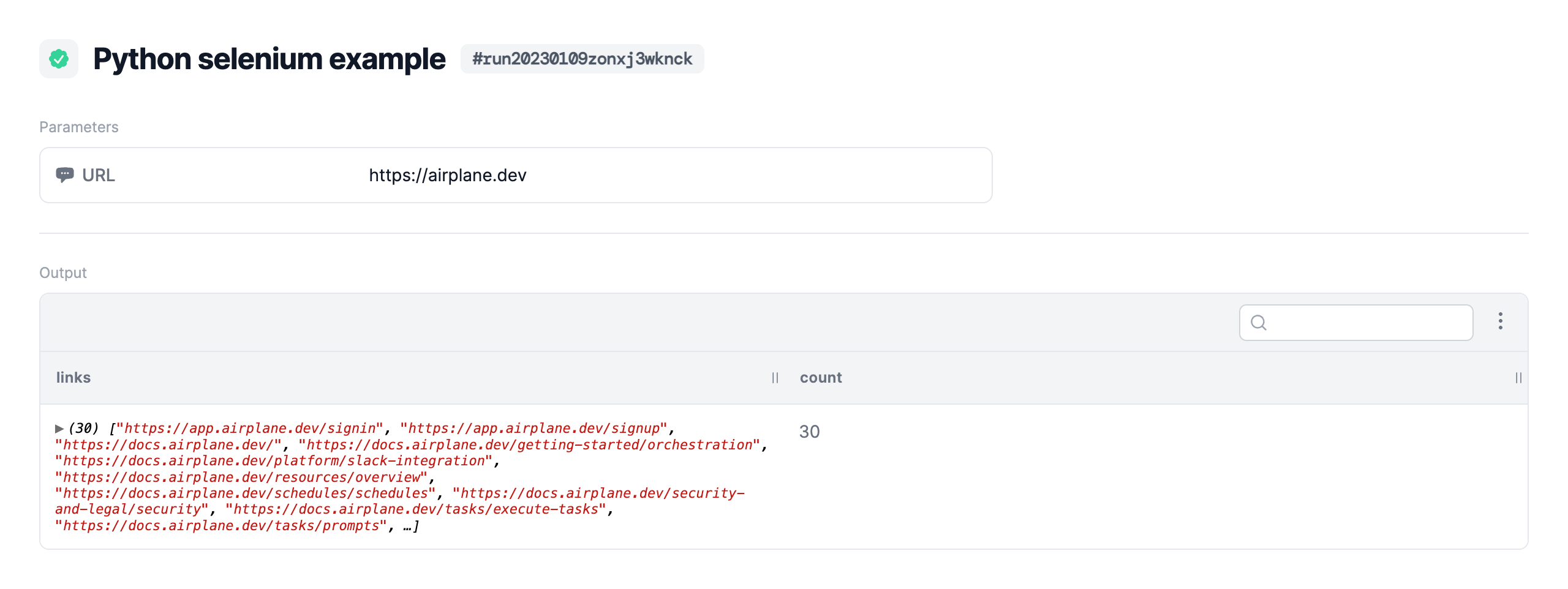The width and height of the screenshot is (1568, 589).
Task: Click the count column header
Action: pyautogui.click(x=821, y=378)
